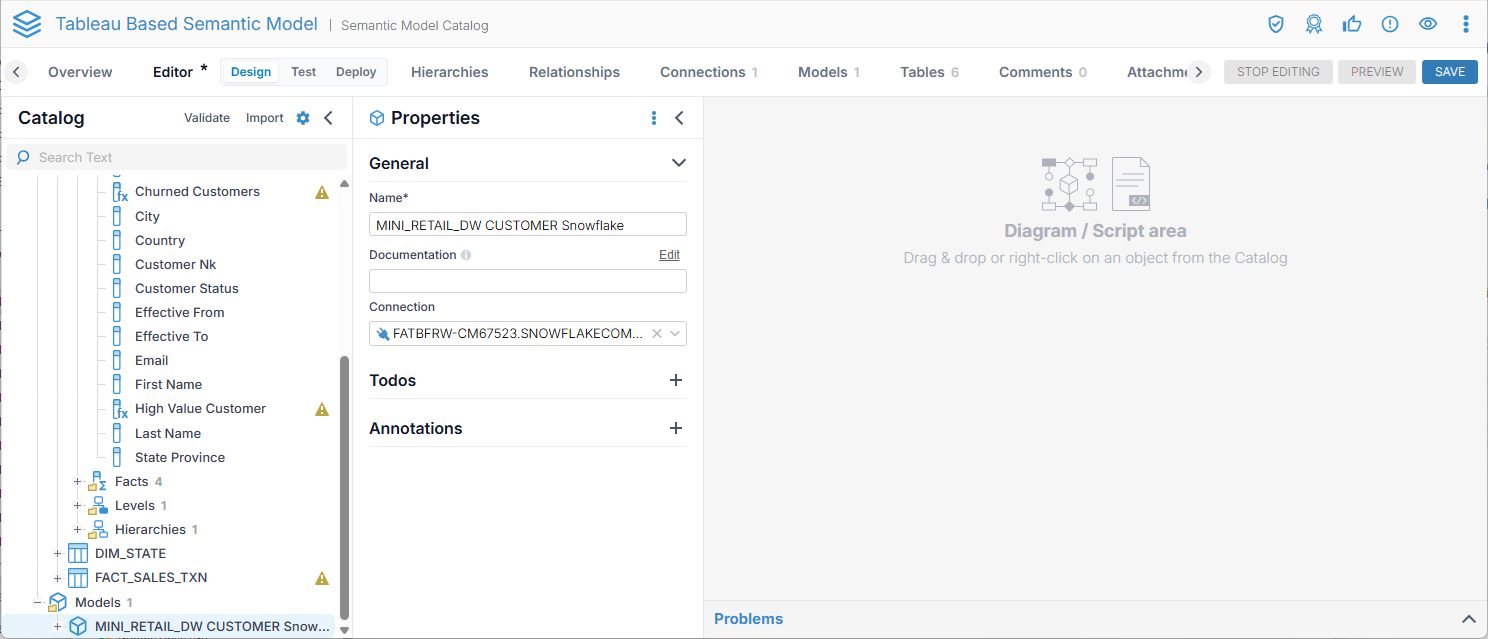Viewport: 1488px width, 639px height.
Task: Switch editor to Deploy mode
Action: pos(356,72)
